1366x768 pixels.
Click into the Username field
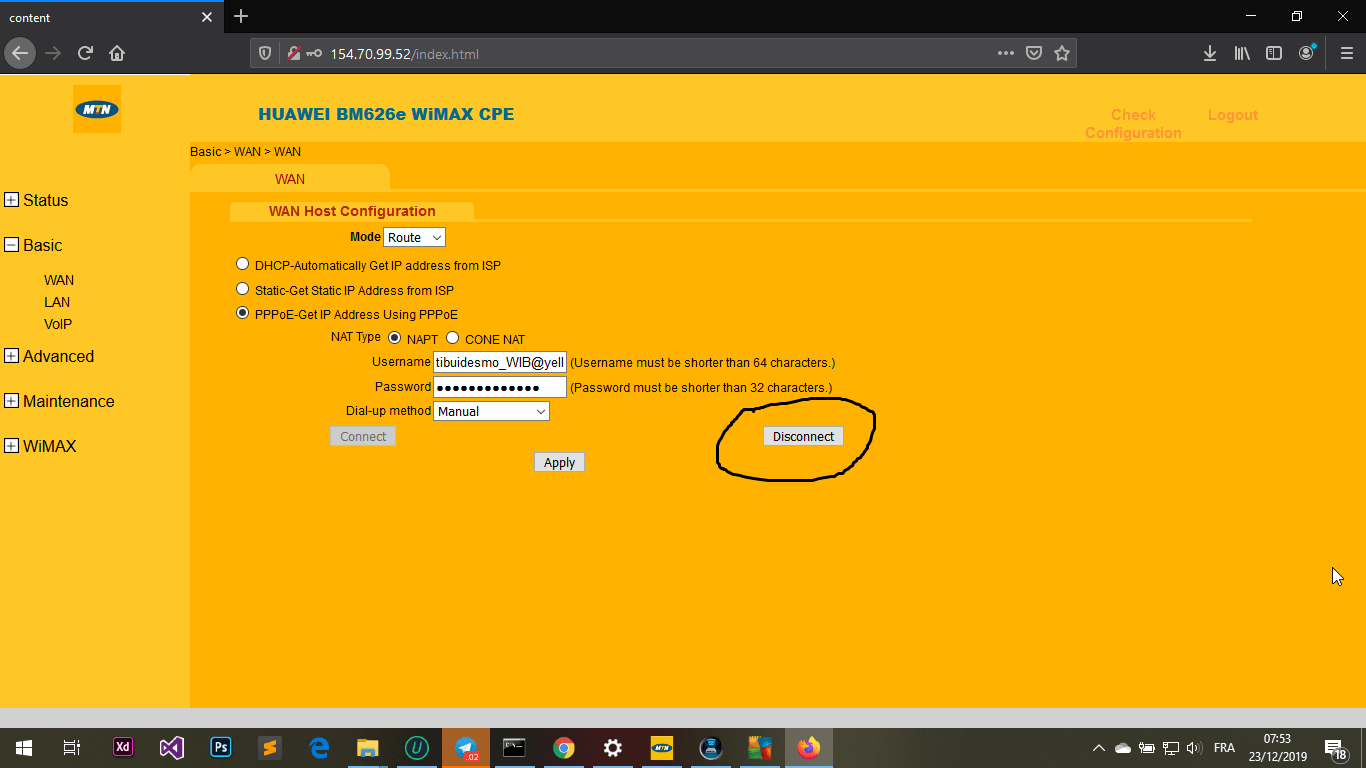500,362
